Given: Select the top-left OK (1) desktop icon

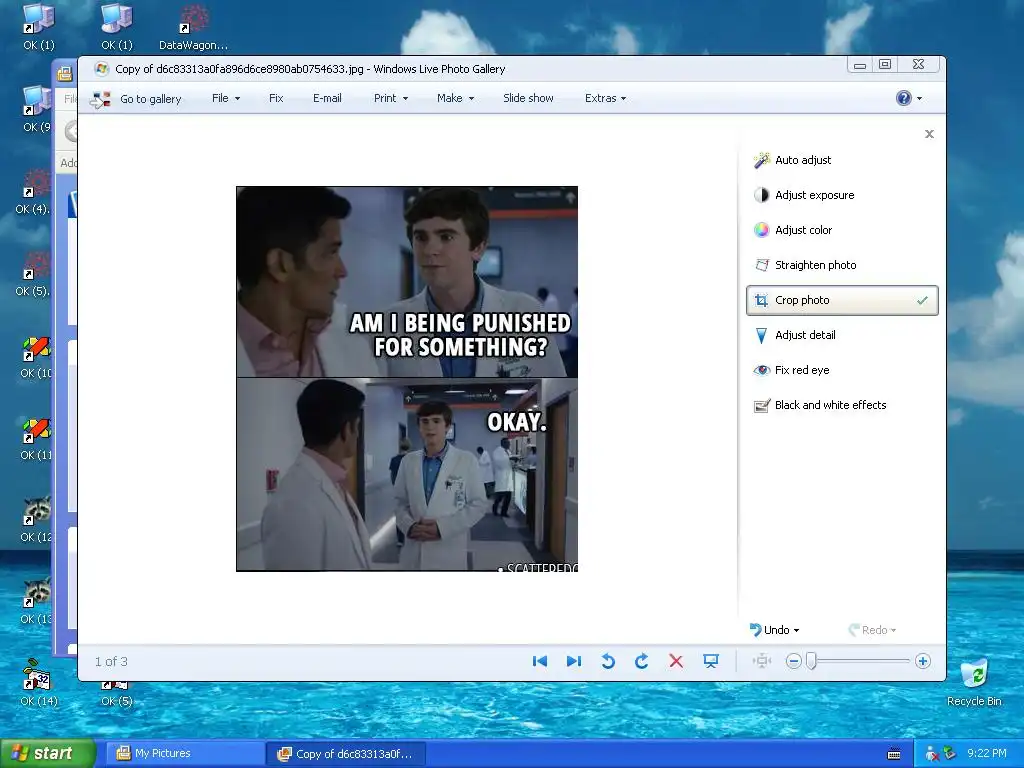Looking at the screenshot, I should 39,27.
